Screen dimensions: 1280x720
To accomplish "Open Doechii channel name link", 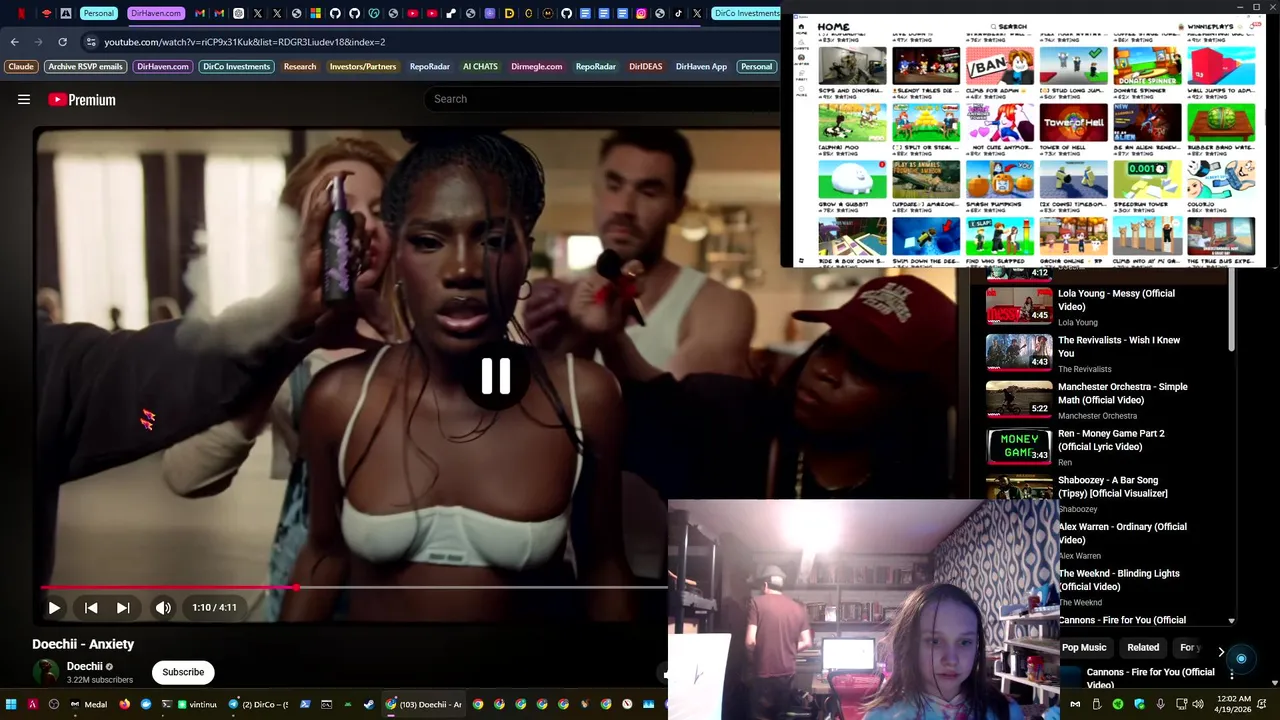I will pos(85,666).
